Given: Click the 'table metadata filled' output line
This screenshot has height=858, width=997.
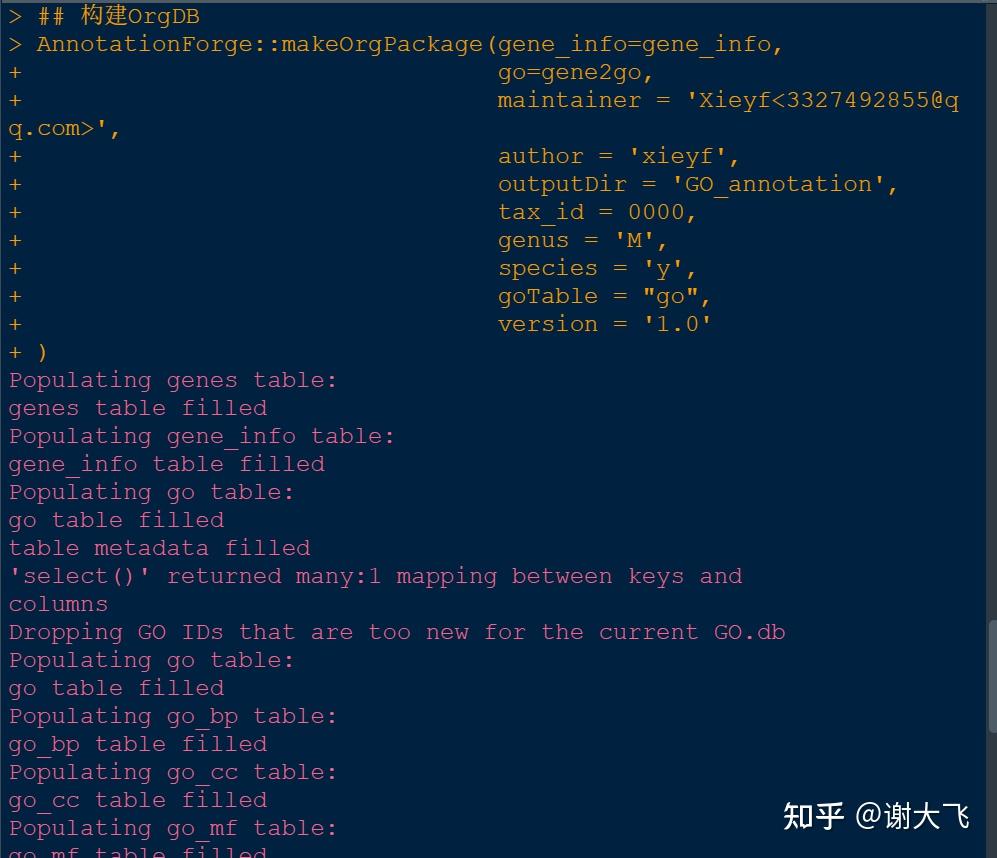Looking at the screenshot, I should 160,548.
